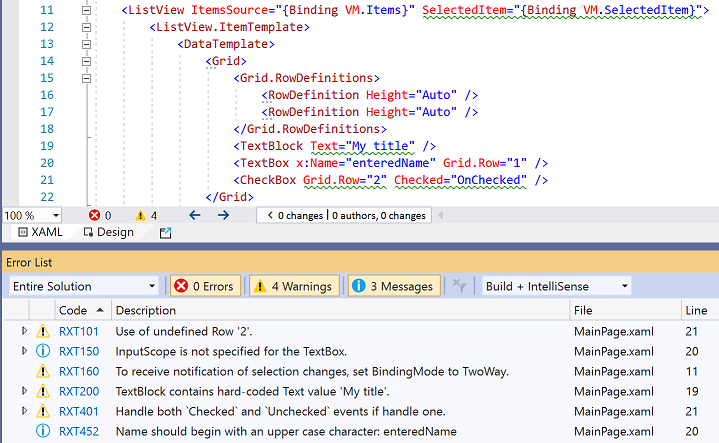719x443 pixels.
Task: Click the red error count icon in editor bar
Action: click(x=94, y=215)
